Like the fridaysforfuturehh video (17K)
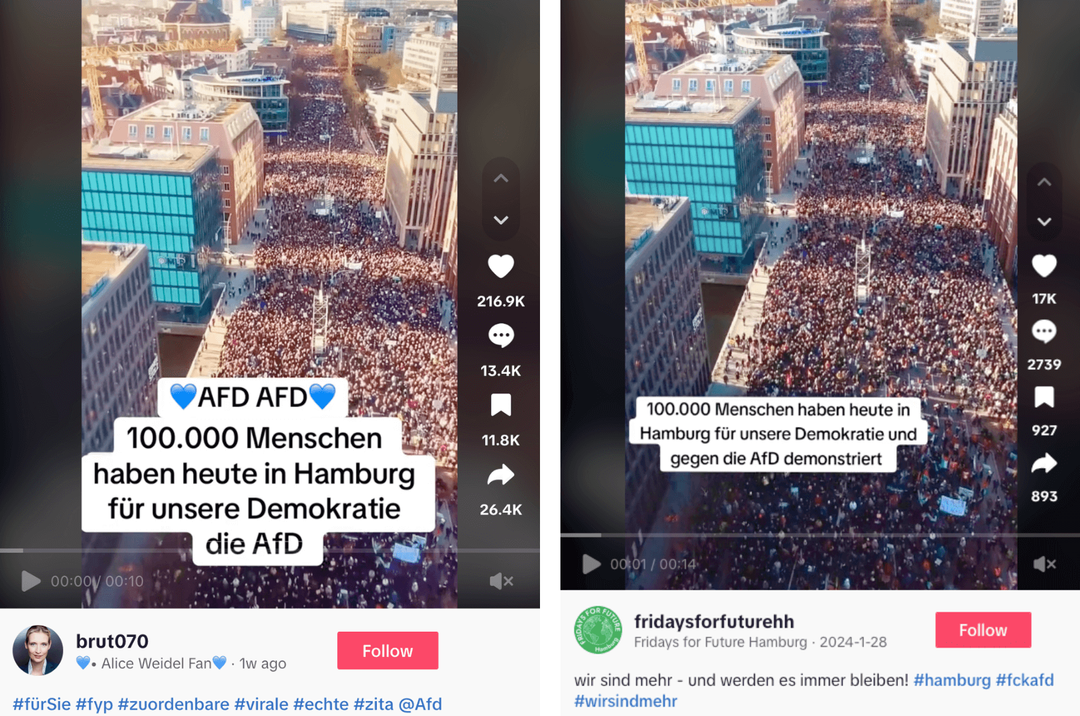This screenshot has width=1080, height=716. 1044,265
